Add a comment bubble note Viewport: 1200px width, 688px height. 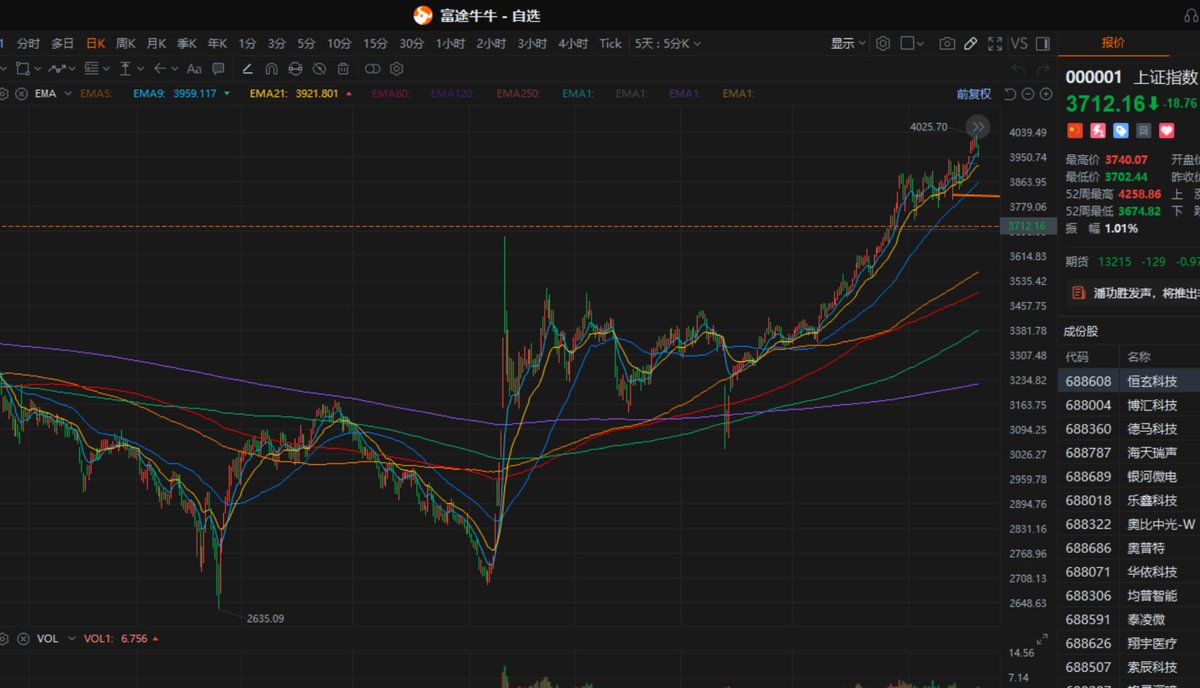218,68
